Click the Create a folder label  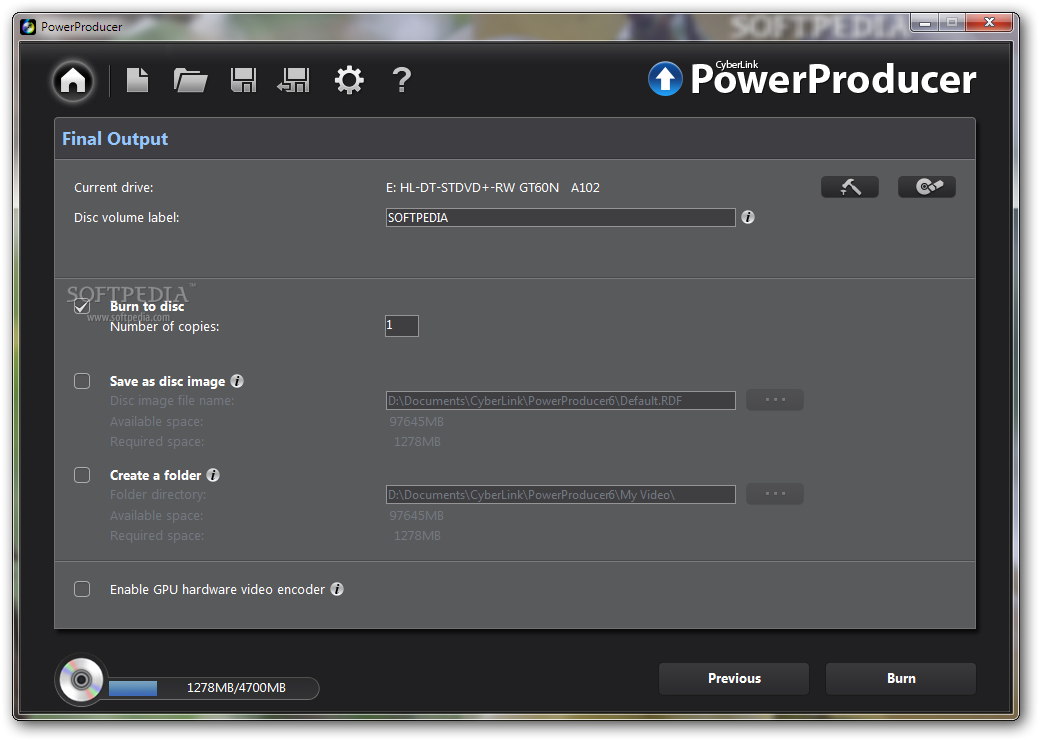pyautogui.click(x=155, y=476)
